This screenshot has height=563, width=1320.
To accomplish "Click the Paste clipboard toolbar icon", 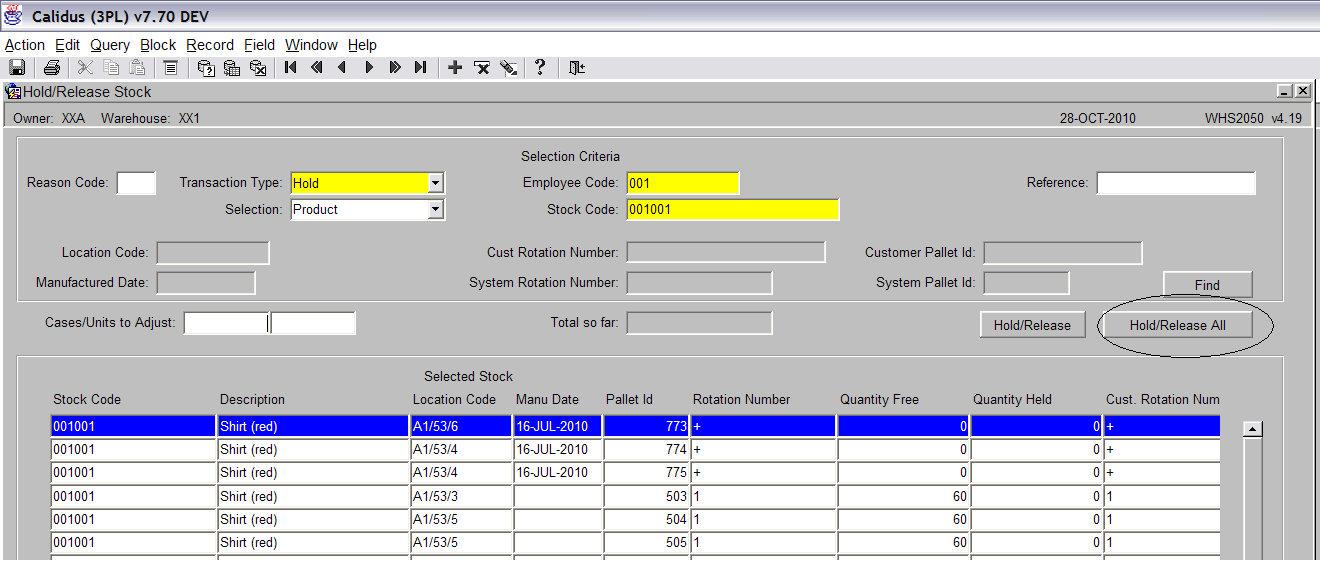I will point(137,68).
